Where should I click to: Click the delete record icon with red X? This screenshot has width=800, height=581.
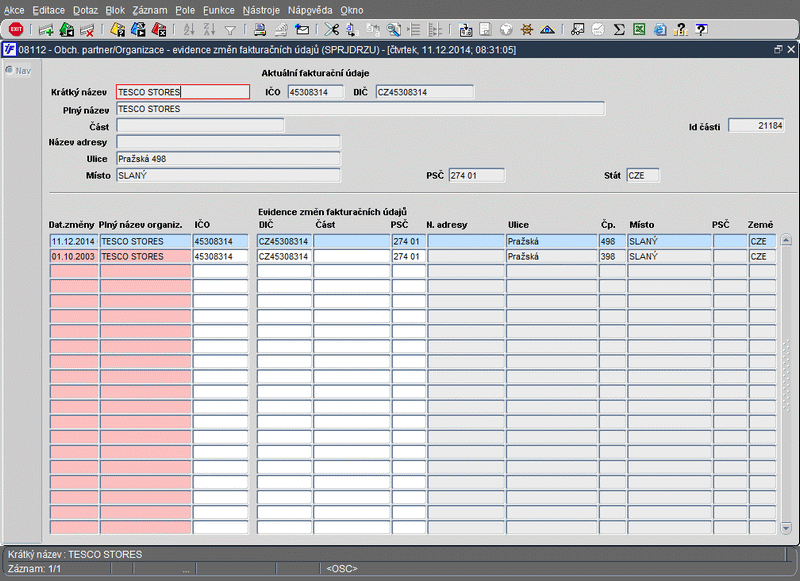click(x=87, y=30)
